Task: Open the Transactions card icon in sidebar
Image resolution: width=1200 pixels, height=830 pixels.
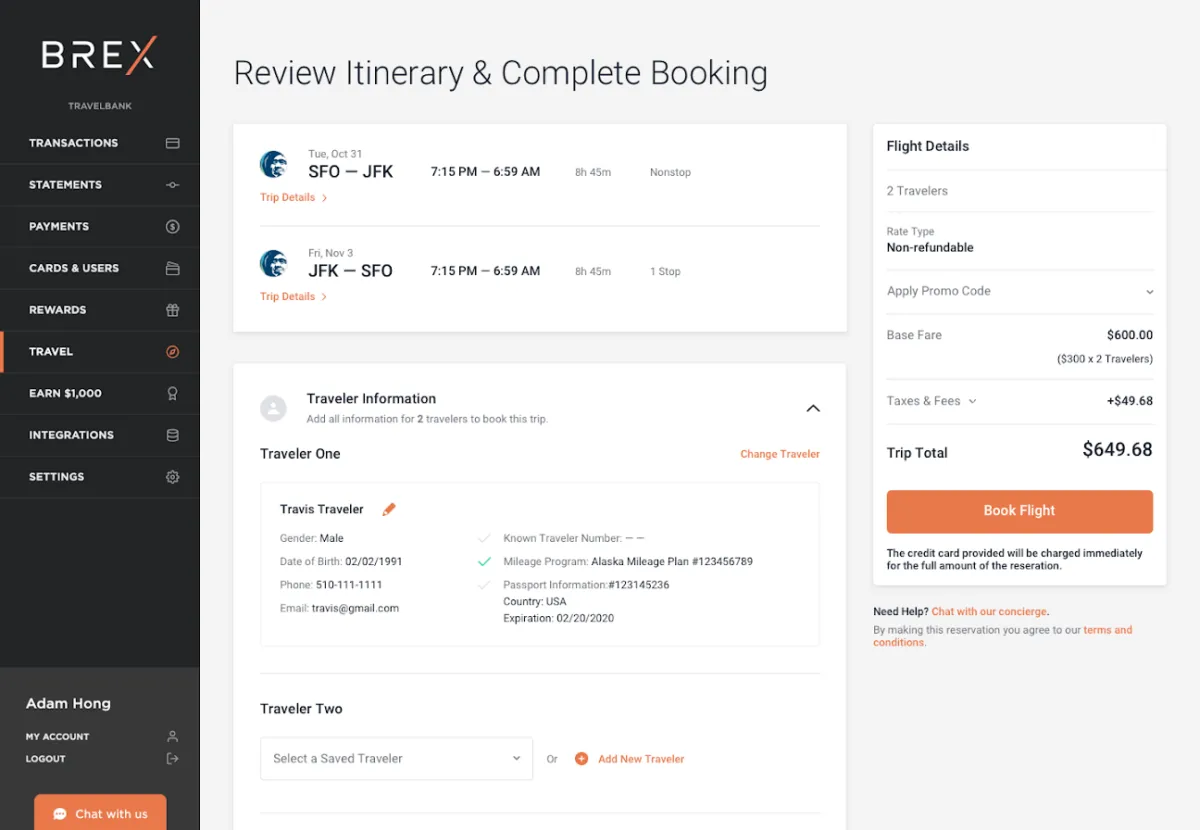Action: pyautogui.click(x=172, y=142)
